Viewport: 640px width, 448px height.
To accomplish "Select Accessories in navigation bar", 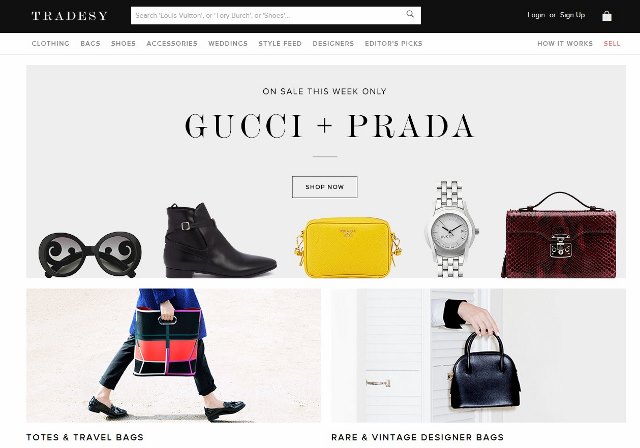I will tap(172, 44).
